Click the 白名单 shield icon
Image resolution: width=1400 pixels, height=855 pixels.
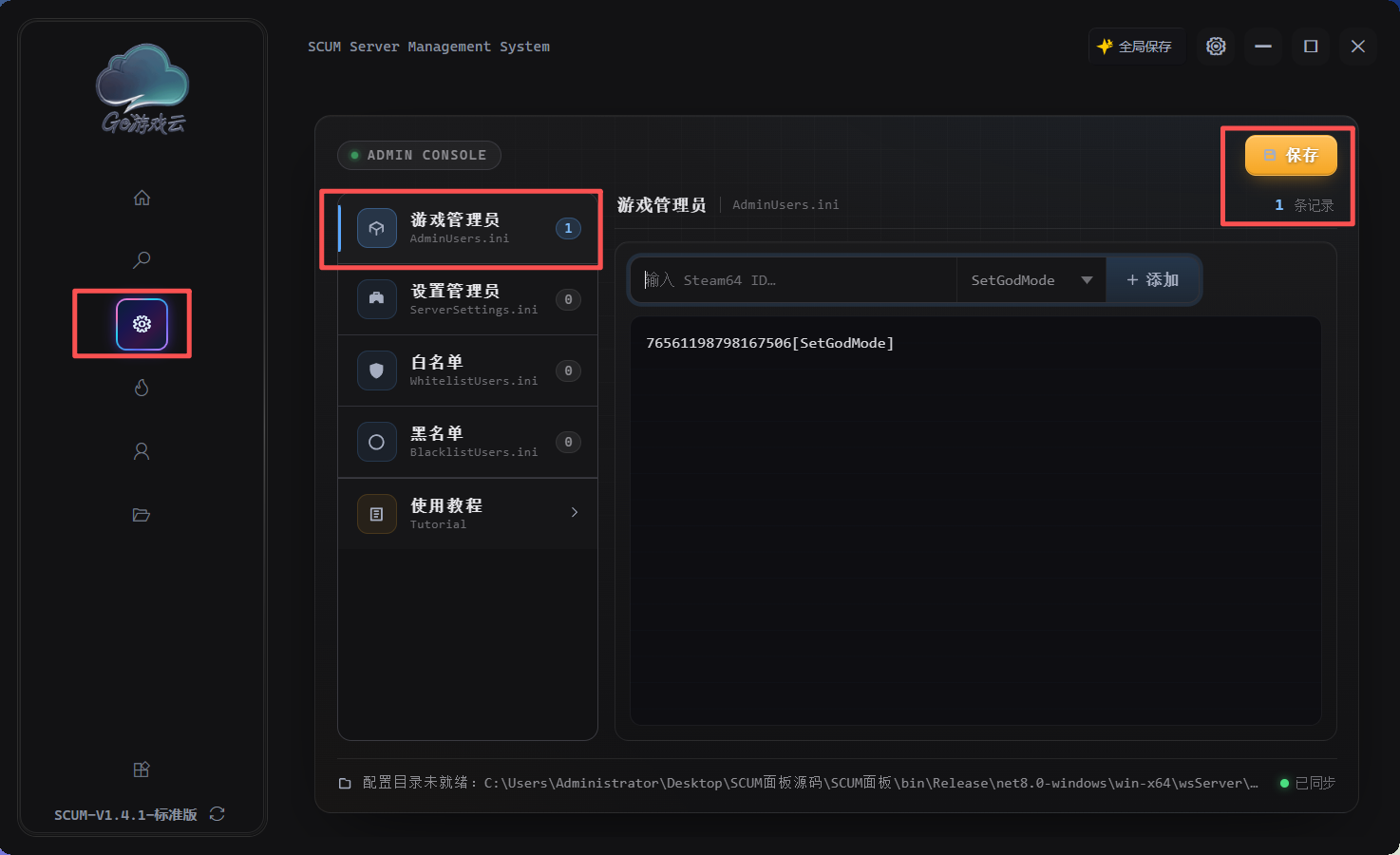(377, 370)
